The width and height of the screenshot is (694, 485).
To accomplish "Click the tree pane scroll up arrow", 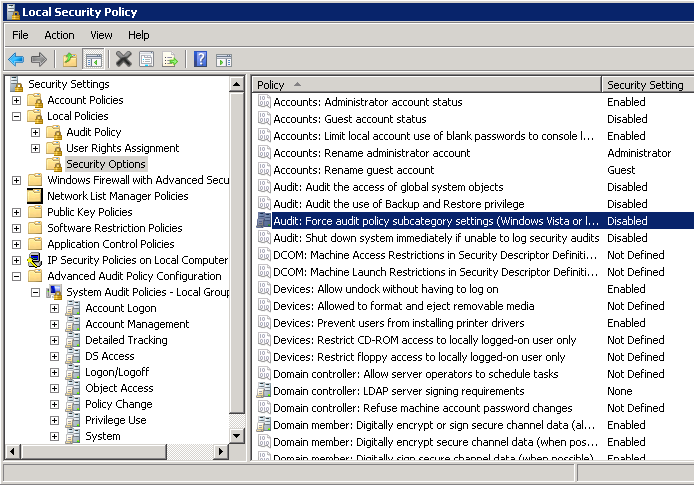I will [237, 84].
